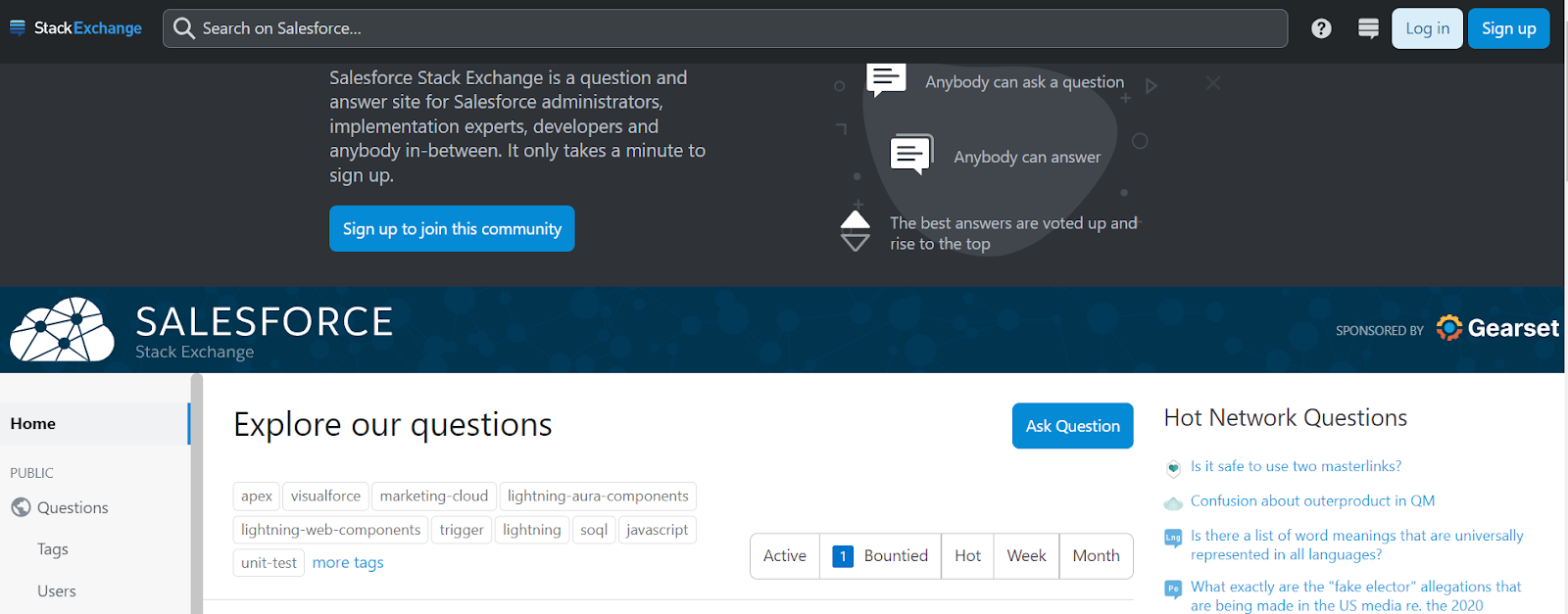This screenshot has height=614, width=1568.
Task: Click the Po site icon beside fake elector
Action: coord(1173,589)
